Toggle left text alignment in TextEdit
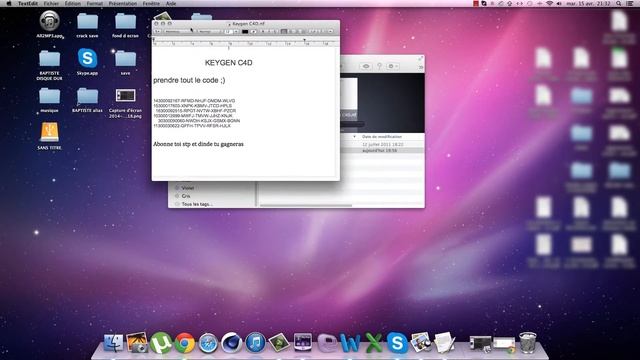The width and height of the screenshot is (640, 360). point(284,31)
